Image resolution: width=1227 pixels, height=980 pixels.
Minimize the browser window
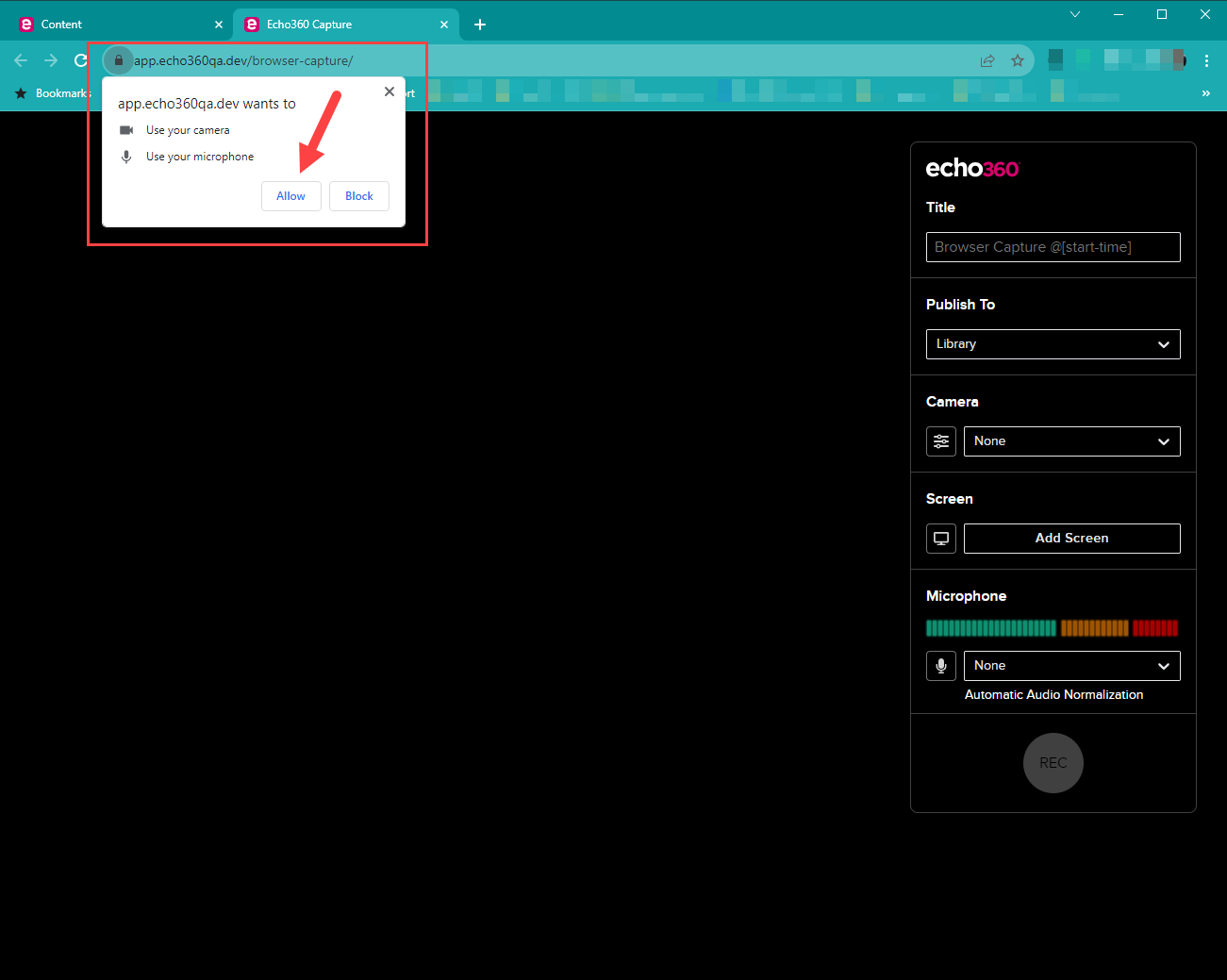[x=1119, y=14]
